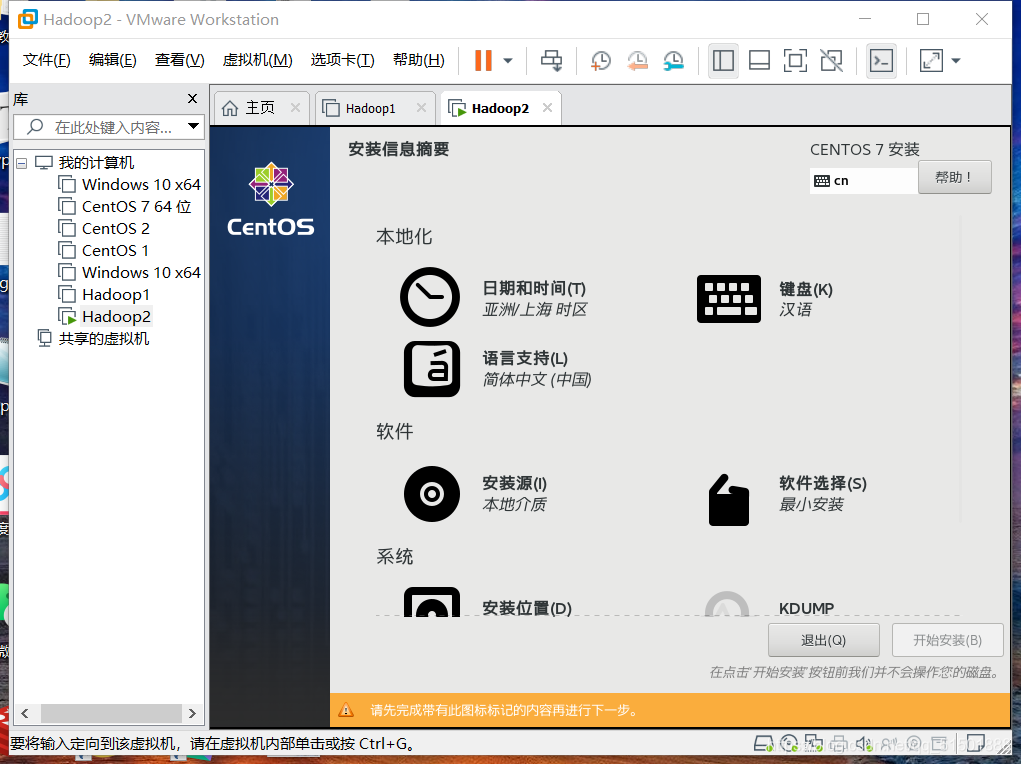Click the hard disk status bar icon
The width and height of the screenshot is (1021, 764).
[x=762, y=744]
